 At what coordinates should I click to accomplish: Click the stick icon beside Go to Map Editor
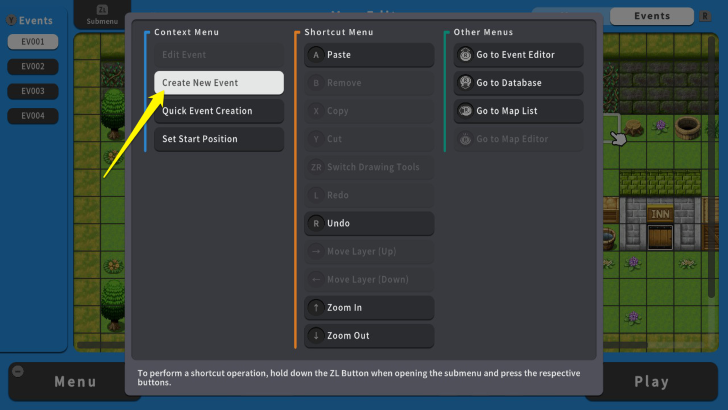click(465, 139)
